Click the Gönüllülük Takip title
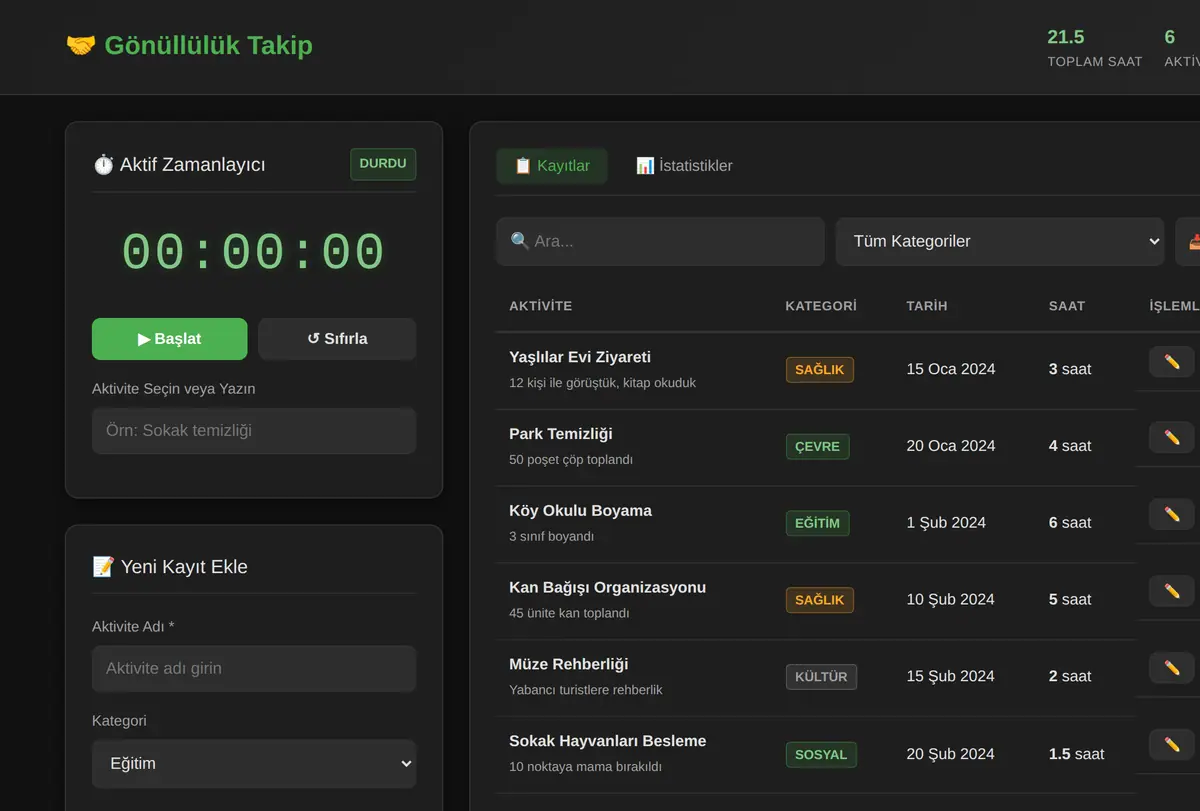1200x811 pixels. click(208, 45)
